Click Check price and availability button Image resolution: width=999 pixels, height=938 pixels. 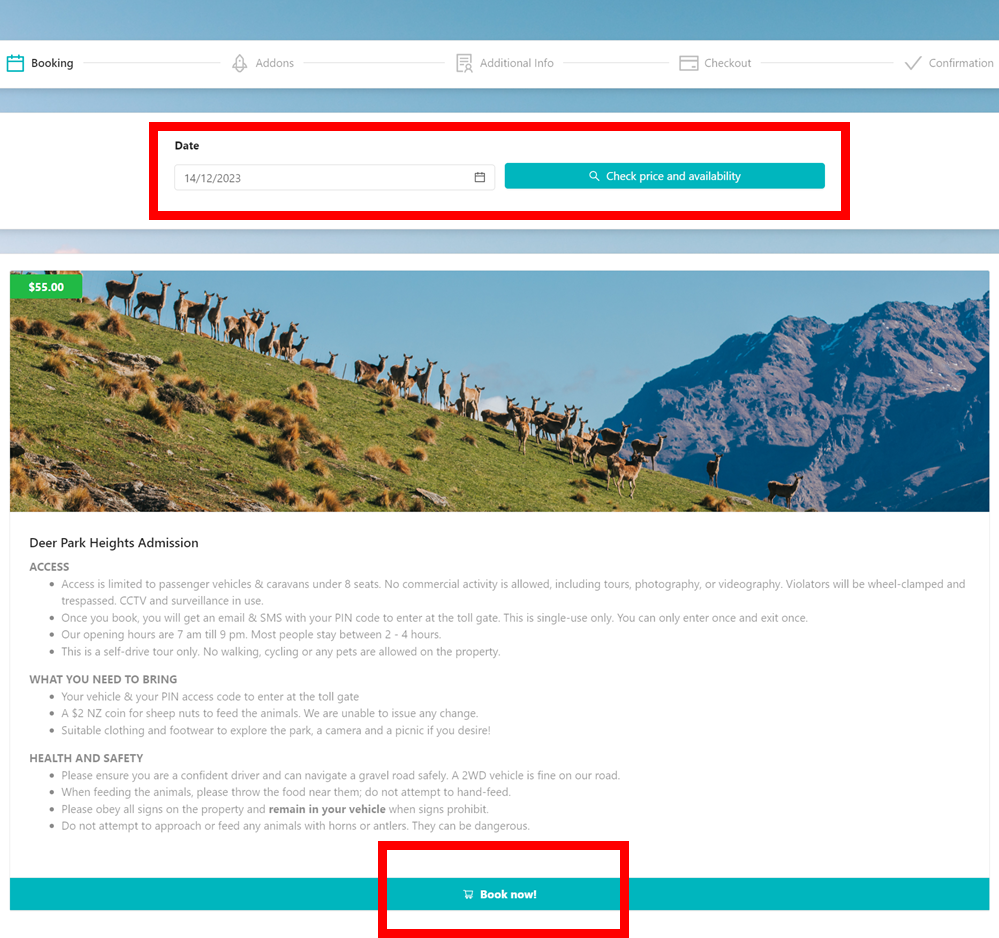pos(665,176)
